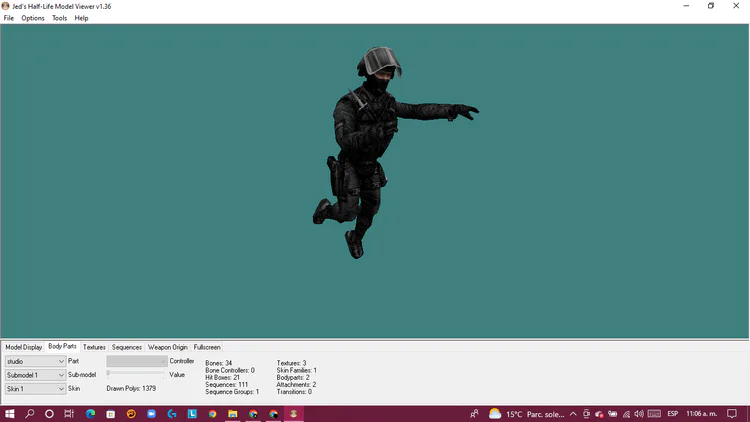Open the disabled Controller dropdown
This screenshot has width=750, height=422.
pyautogui.click(x=136, y=361)
